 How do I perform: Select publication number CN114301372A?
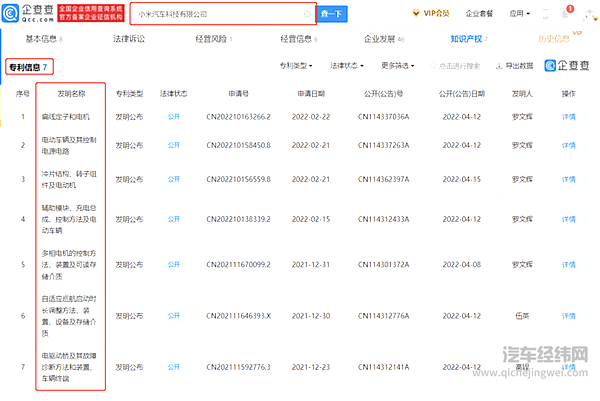point(383,265)
